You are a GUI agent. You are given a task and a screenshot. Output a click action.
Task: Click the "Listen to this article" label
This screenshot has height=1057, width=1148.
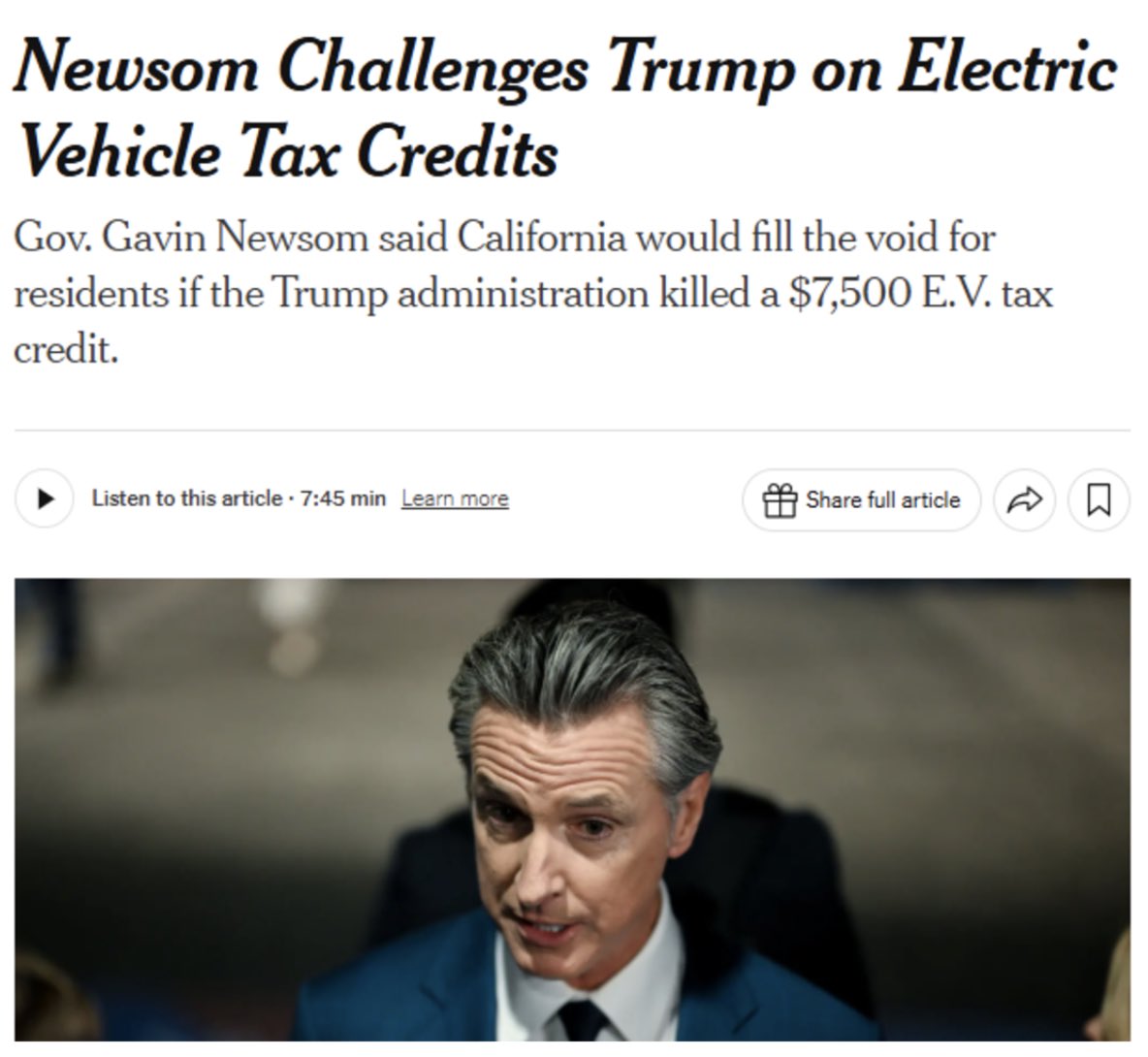[x=187, y=498]
